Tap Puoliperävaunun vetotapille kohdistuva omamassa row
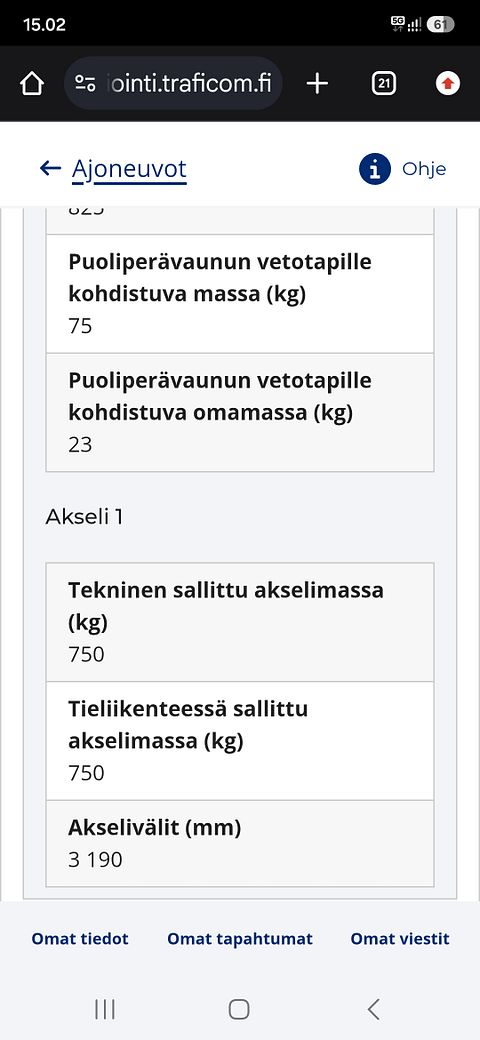 [240, 413]
